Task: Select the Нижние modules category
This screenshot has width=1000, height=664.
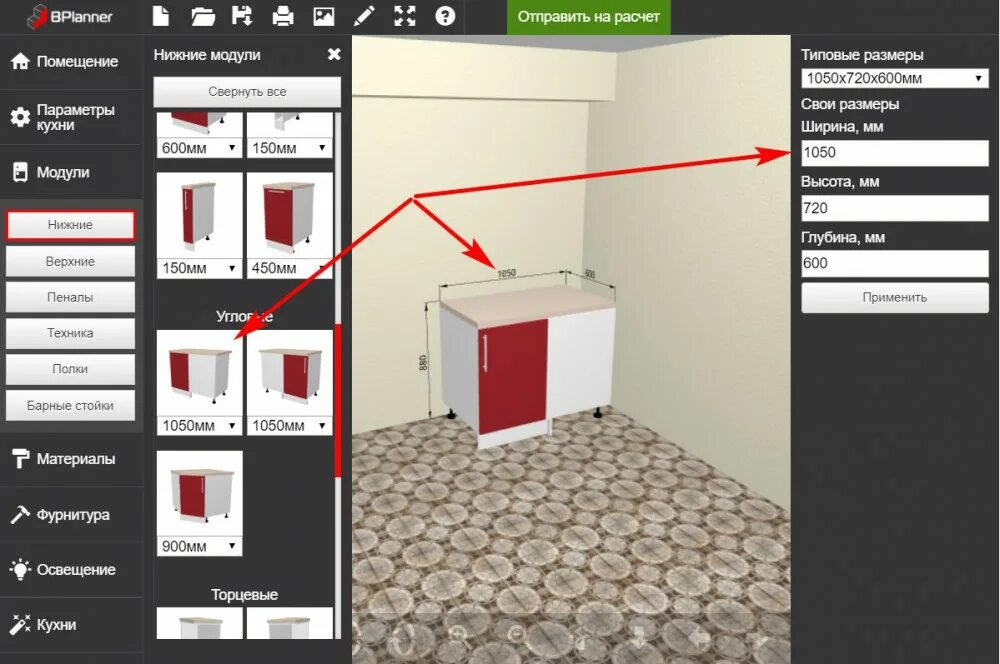Action: 70,225
